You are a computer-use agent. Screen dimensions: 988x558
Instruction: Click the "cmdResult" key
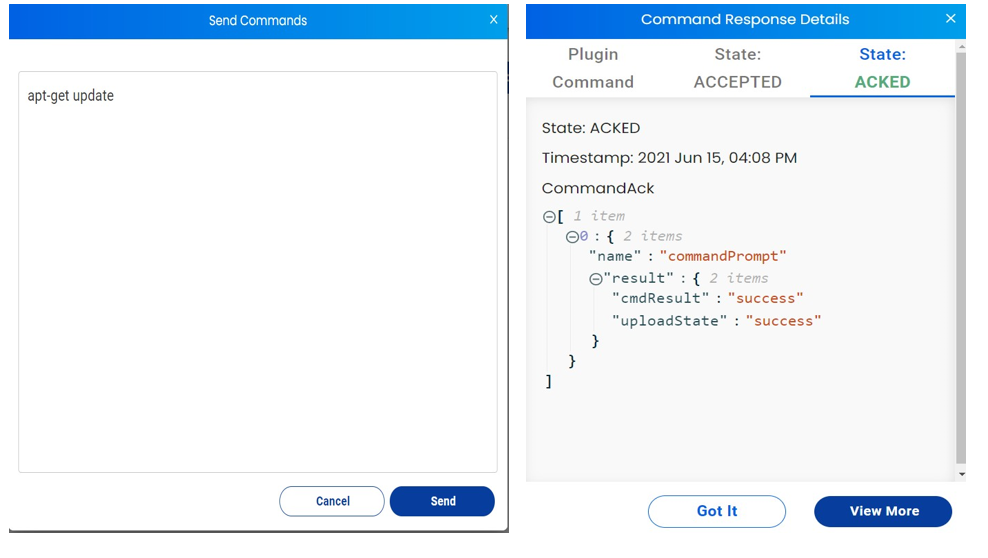(661, 299)
